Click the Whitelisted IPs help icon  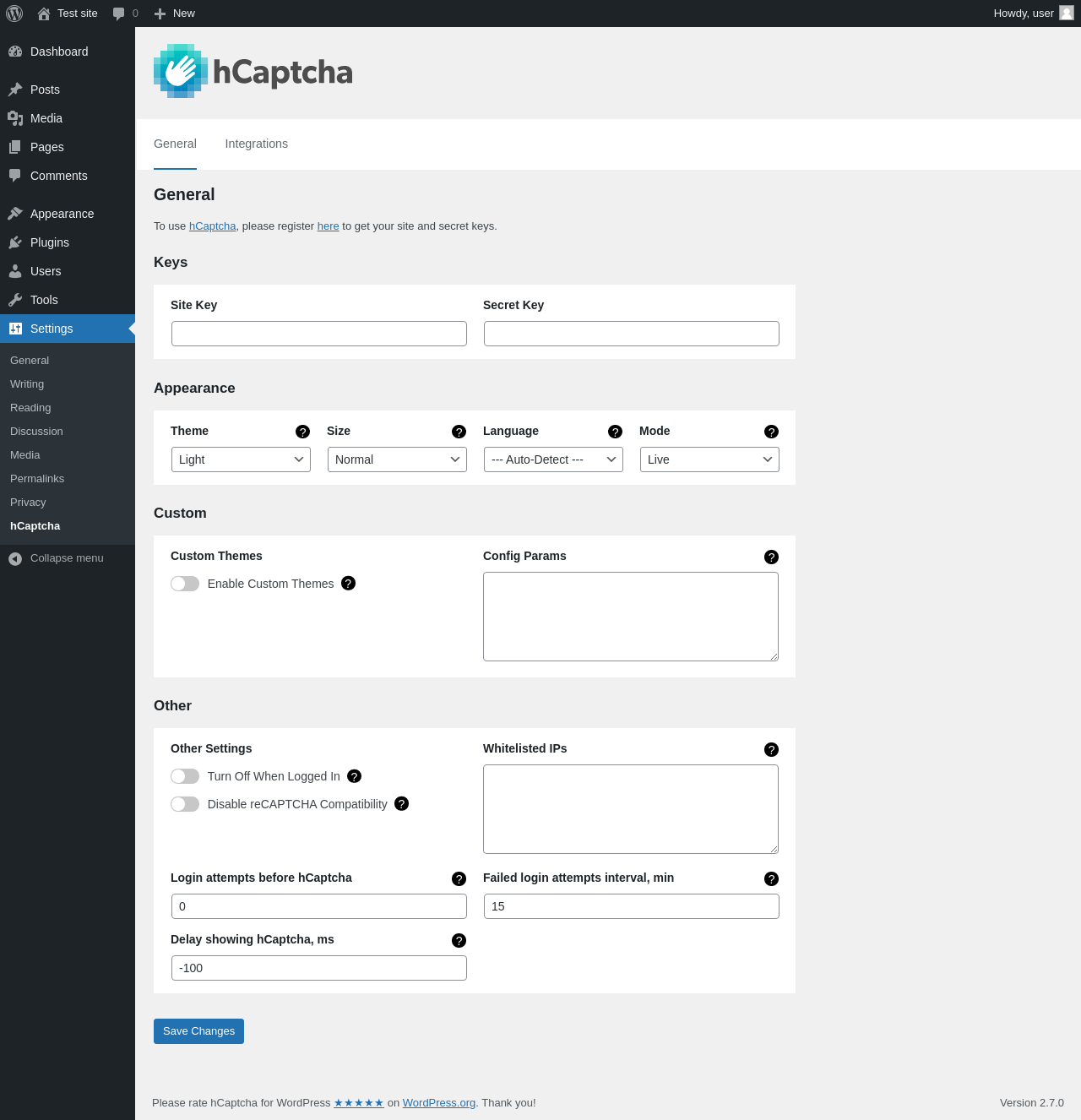coord(771,749)
